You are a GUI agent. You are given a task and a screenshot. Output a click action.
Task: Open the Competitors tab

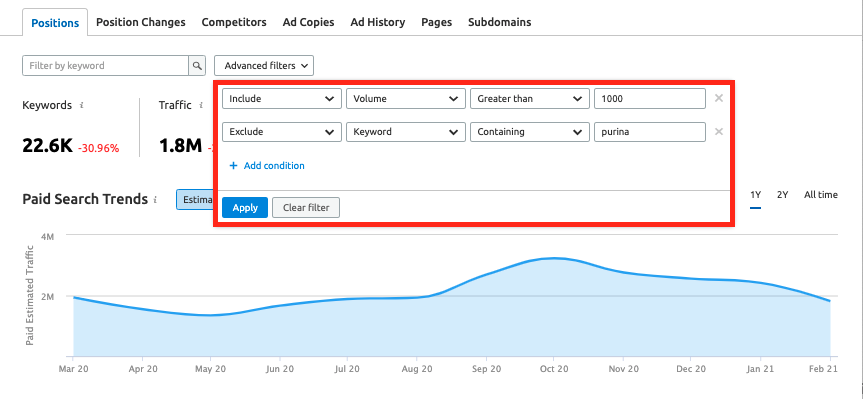[234, 22]
